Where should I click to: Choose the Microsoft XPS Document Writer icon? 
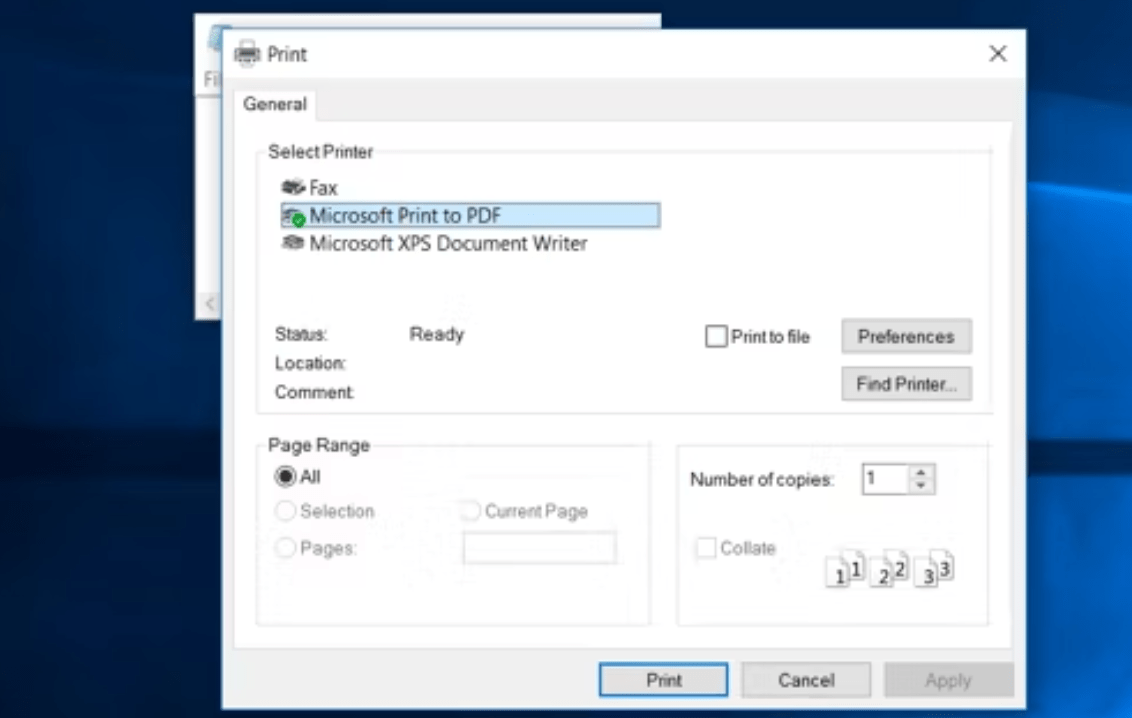tap(293, 243)
